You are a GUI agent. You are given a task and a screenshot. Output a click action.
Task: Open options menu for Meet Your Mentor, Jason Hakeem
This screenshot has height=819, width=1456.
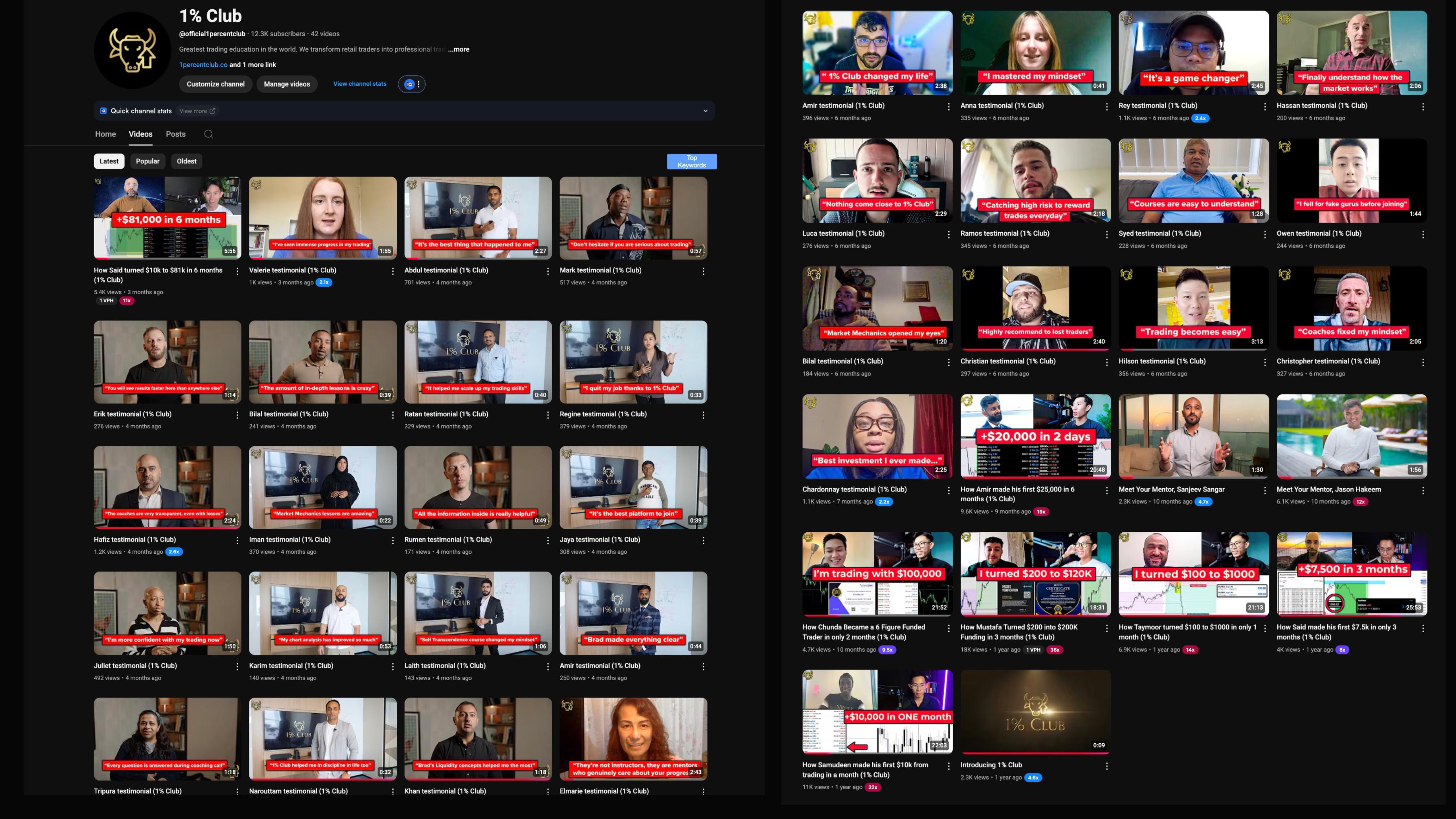point(1423,490)
